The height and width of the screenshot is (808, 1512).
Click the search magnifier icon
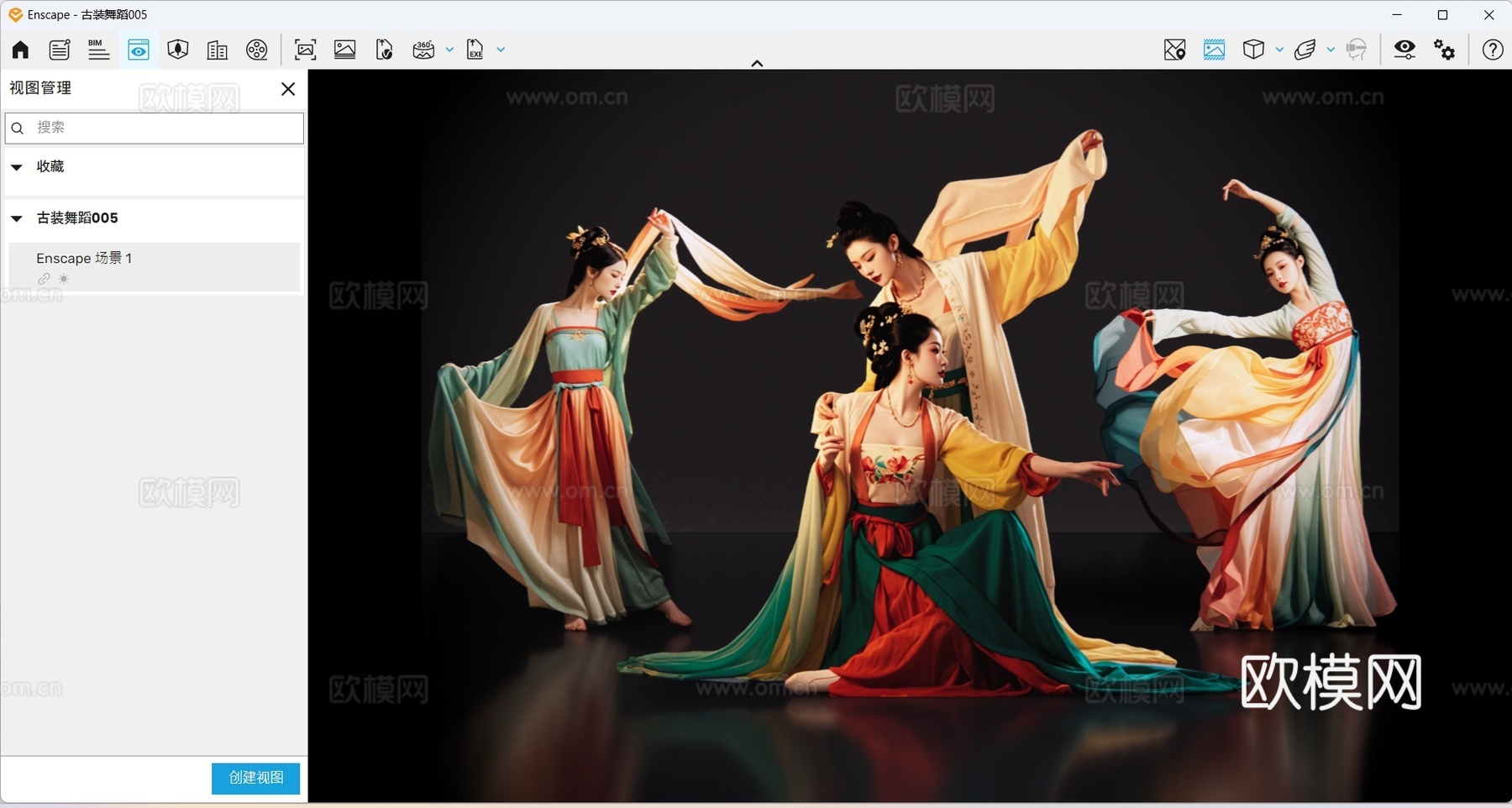click(x=18, y=129)
